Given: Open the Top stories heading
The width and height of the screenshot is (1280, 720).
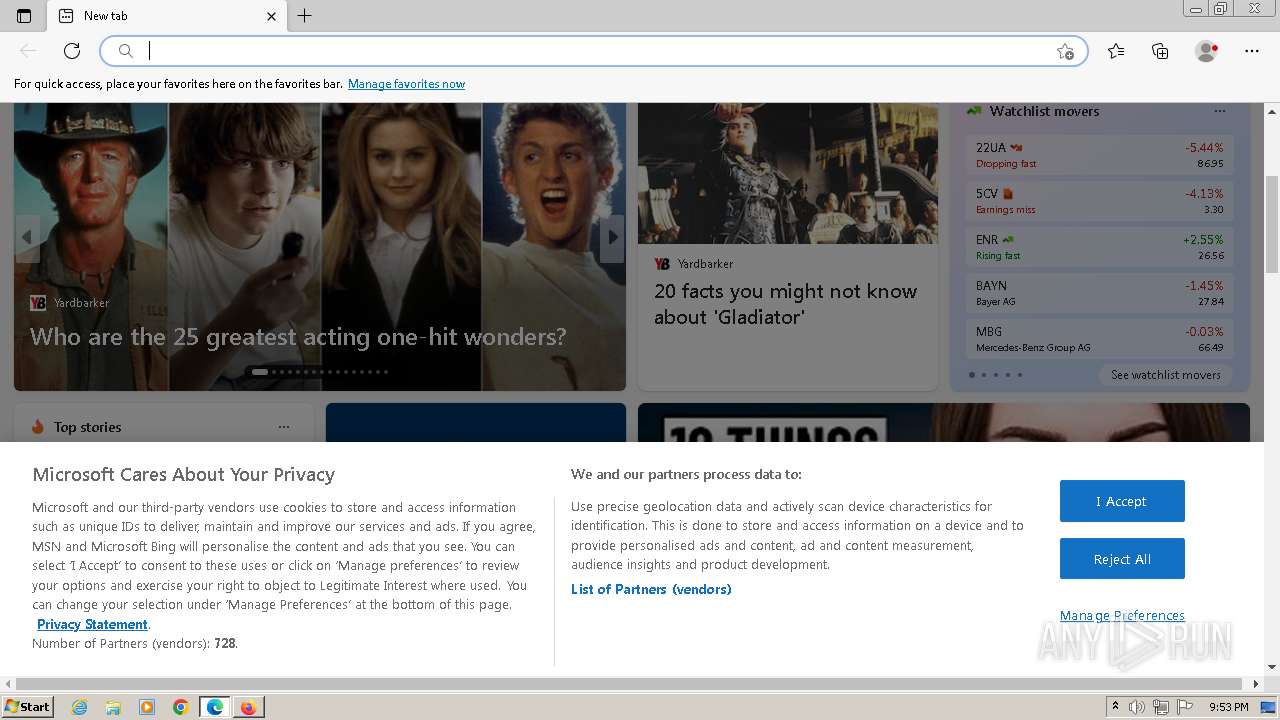Looking at the screenshot, I should coord(87,427).
